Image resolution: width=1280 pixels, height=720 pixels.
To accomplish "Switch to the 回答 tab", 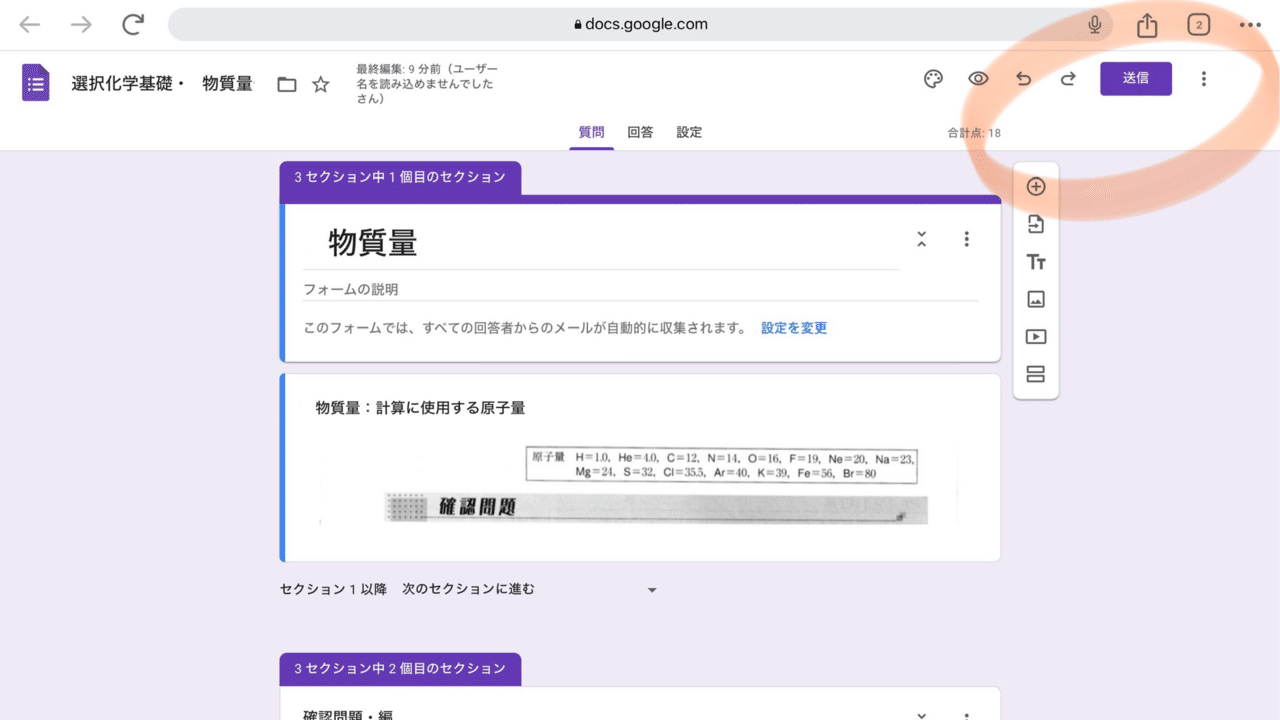I will (x=639, y=131).
